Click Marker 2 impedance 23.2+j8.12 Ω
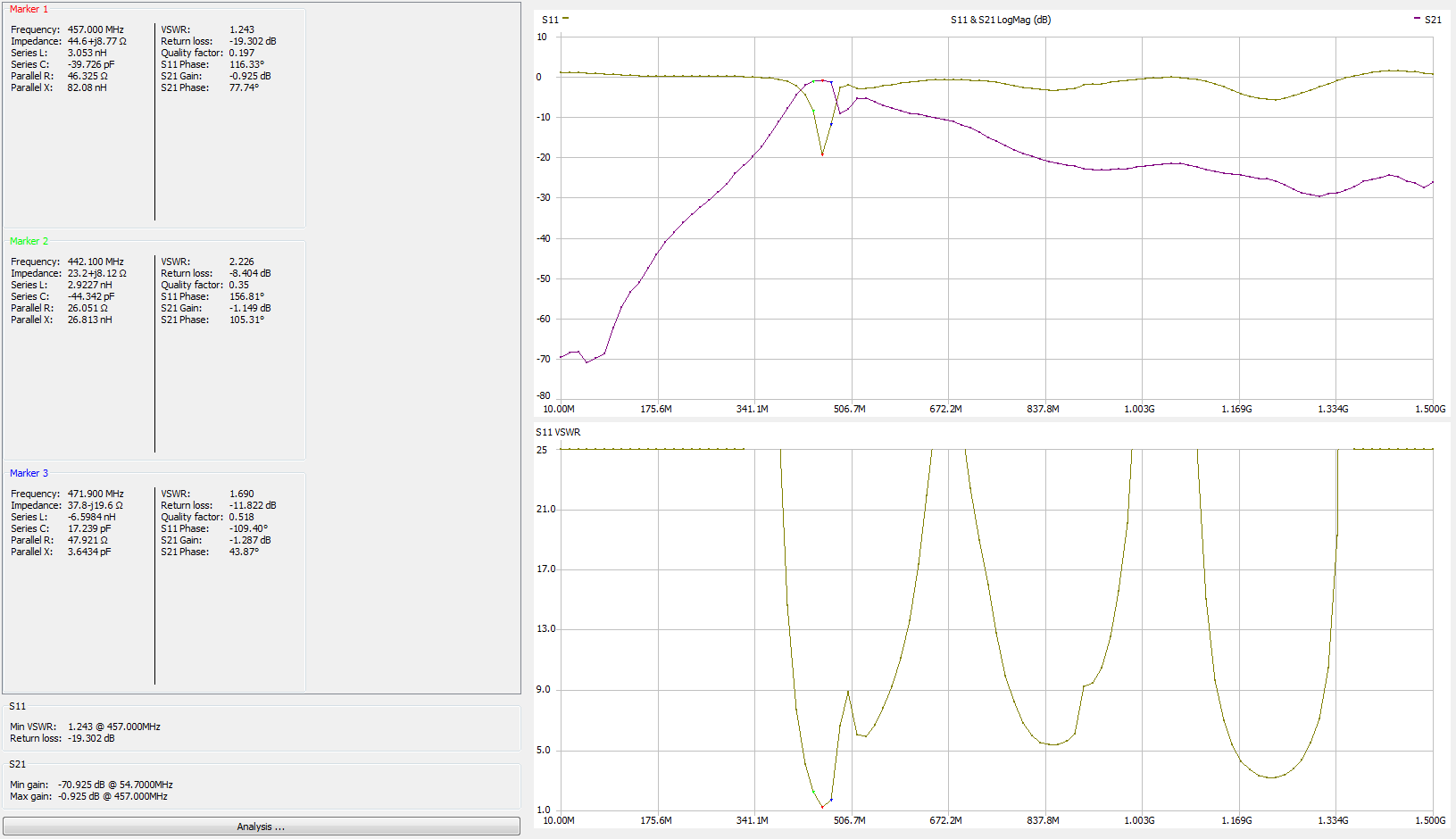 click(97, 273)
